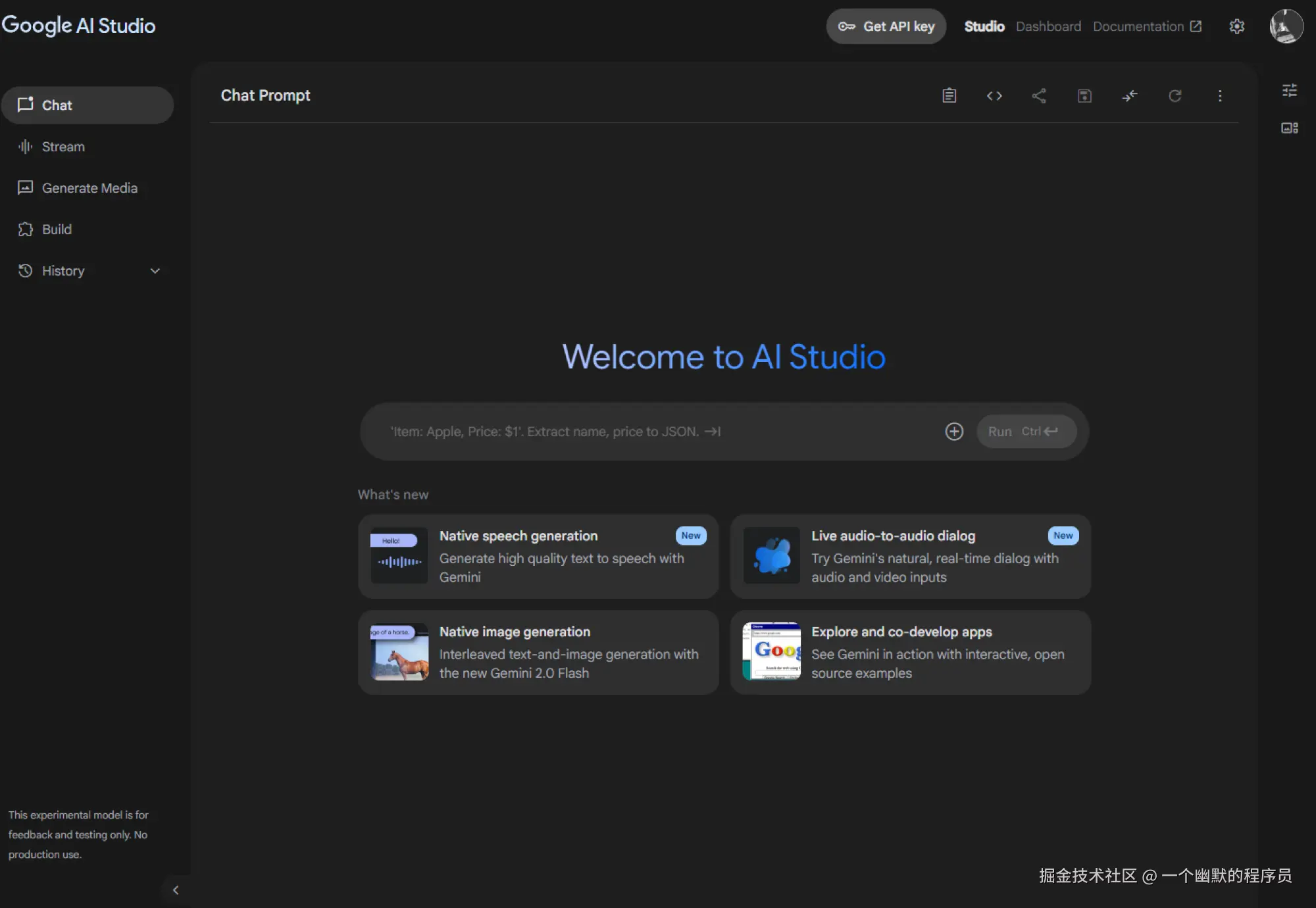
Task: Click the Get API key button
Action: tap(886, 26)
